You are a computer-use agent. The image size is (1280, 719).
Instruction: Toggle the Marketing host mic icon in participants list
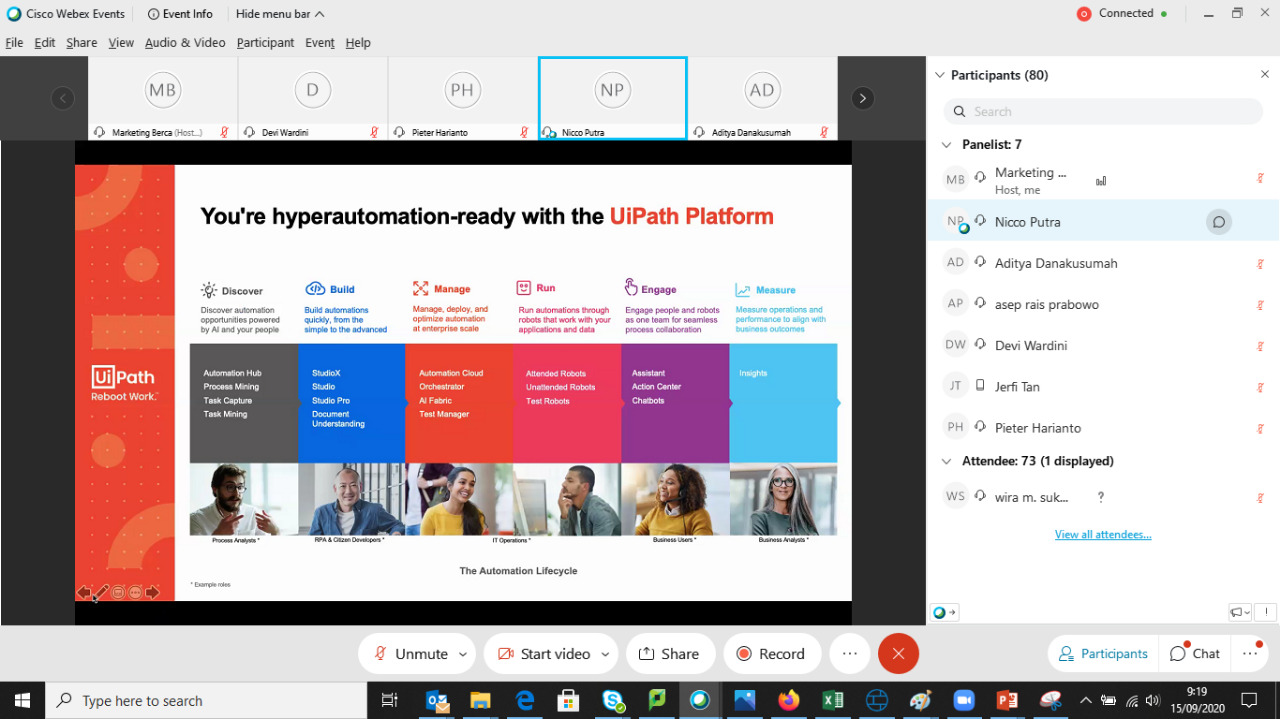[x=1260, y=179]
